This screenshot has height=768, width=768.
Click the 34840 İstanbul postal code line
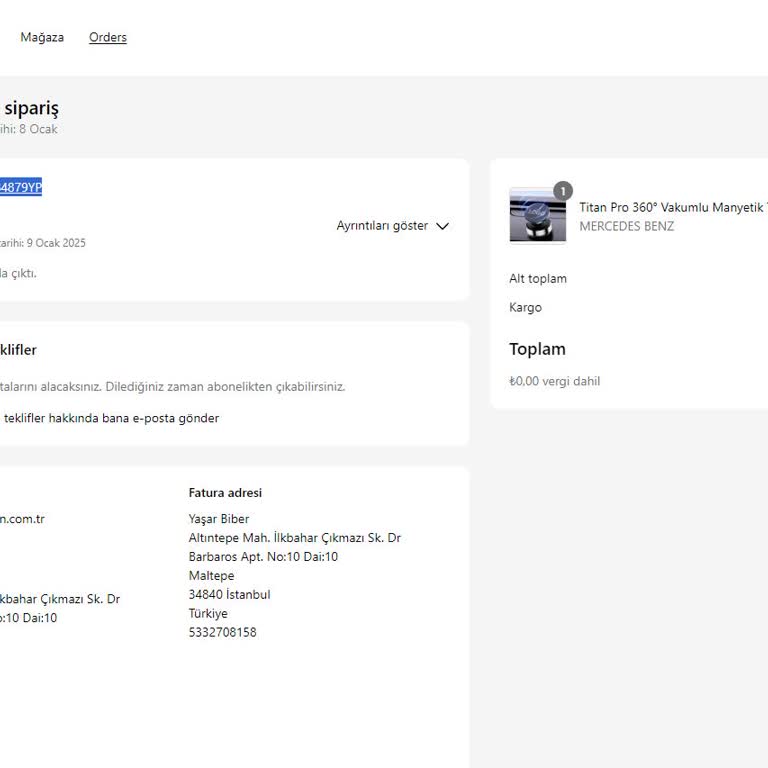click(229, 594)
